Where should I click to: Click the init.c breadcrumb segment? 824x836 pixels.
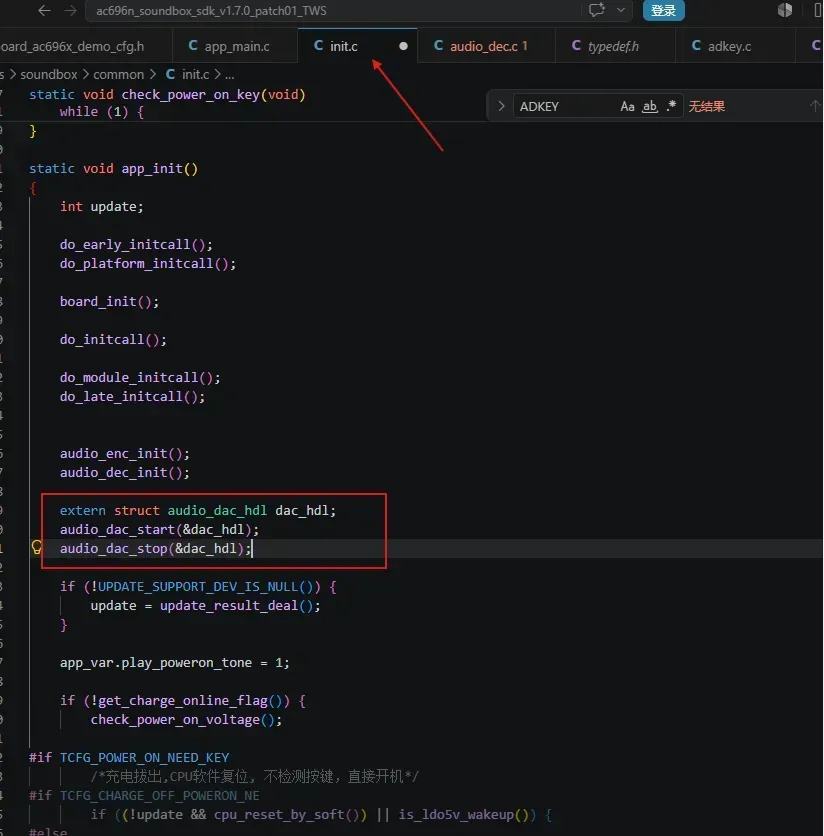pos(188,75)
